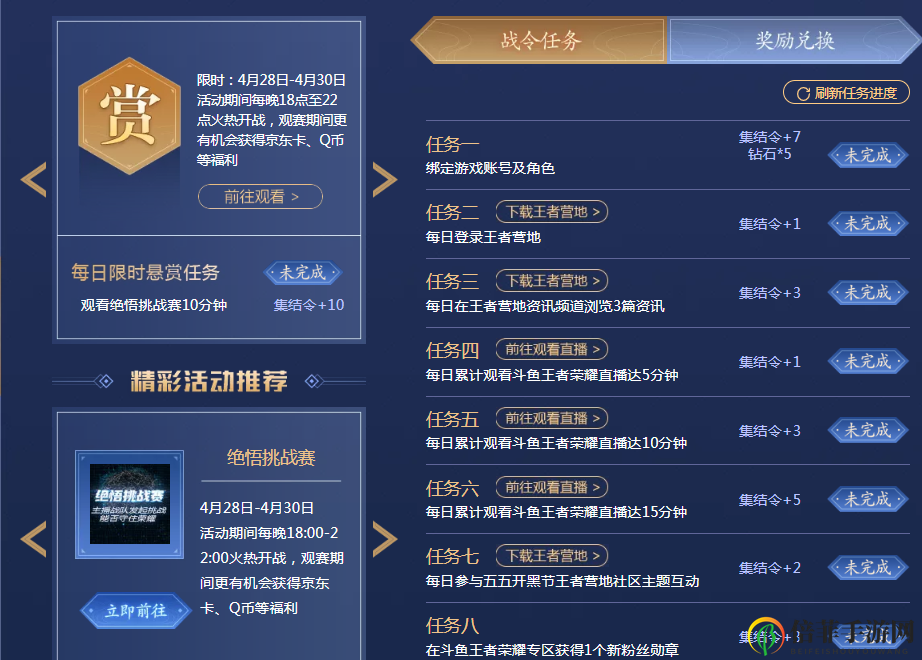Click the 刷新任务进度 refresh button

(x=846, y=93)
